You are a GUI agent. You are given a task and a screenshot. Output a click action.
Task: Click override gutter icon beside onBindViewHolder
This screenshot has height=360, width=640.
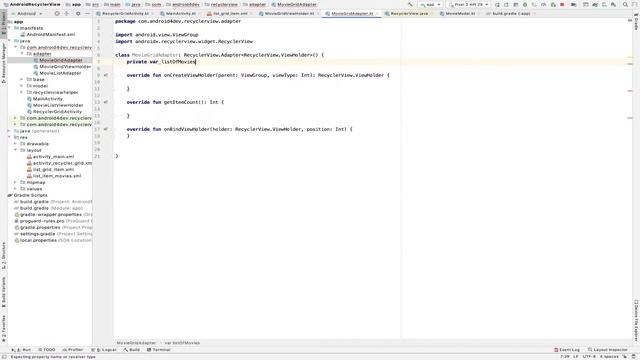pyautogui.click(x=106, y=129)
